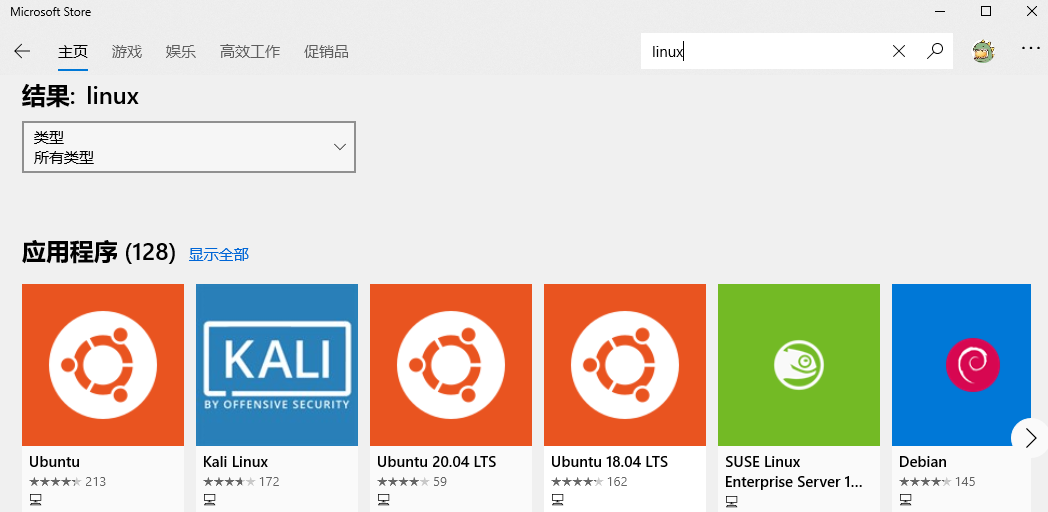Select the 主页 tab
1048x512 pixels.
click(73, 51)
